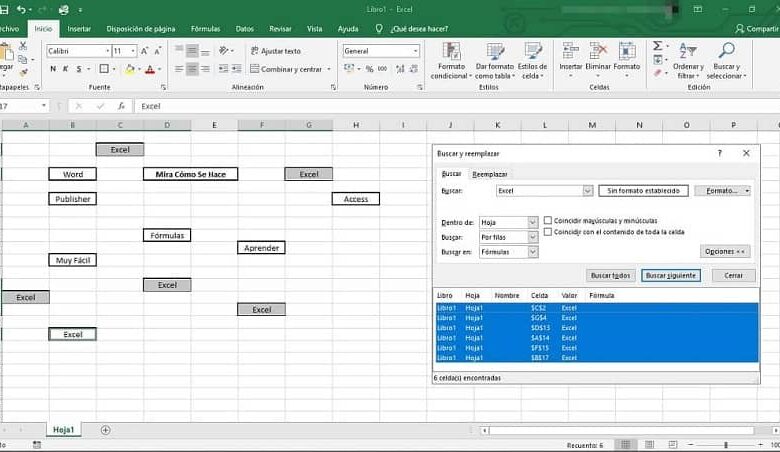The image size is (780, 452).
Task: Open Formato cells menu
Action: point(627,61)
